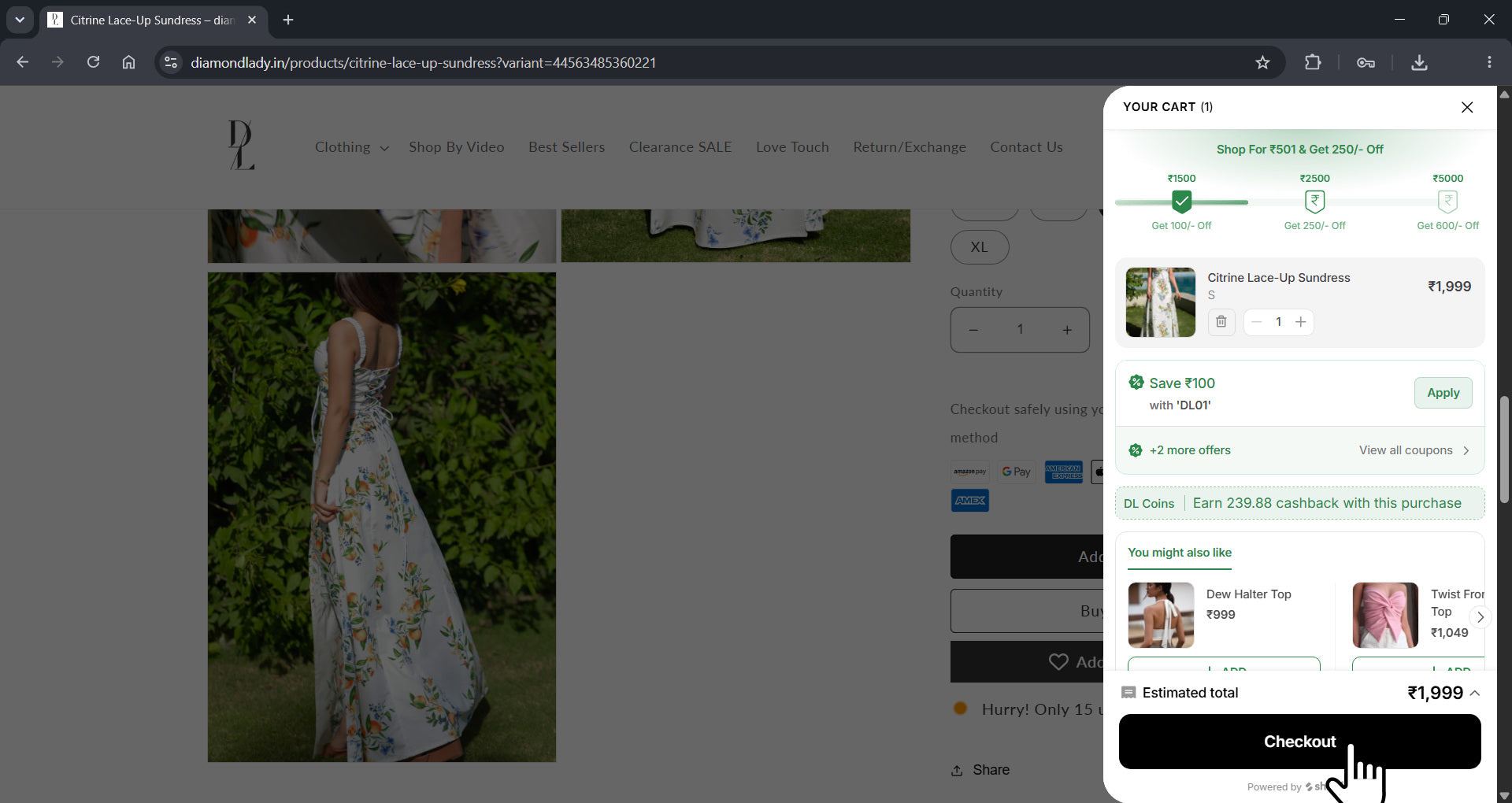Screen dimensions: 1512x803
Task: Click the ₹2500 milestone badge icon
Action: pos(1314,202)
